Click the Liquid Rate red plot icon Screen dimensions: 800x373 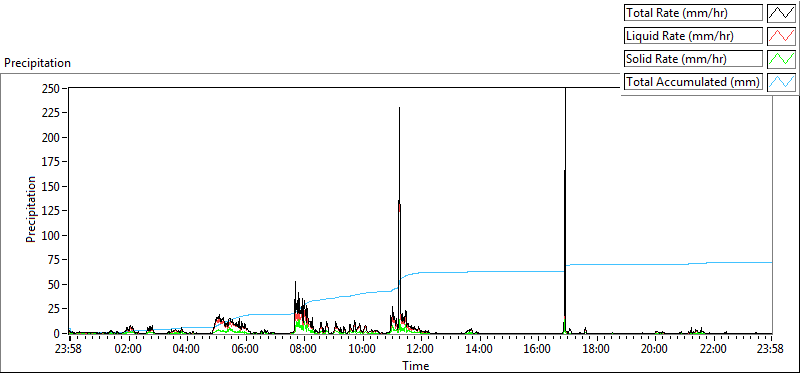pos(782,35)
